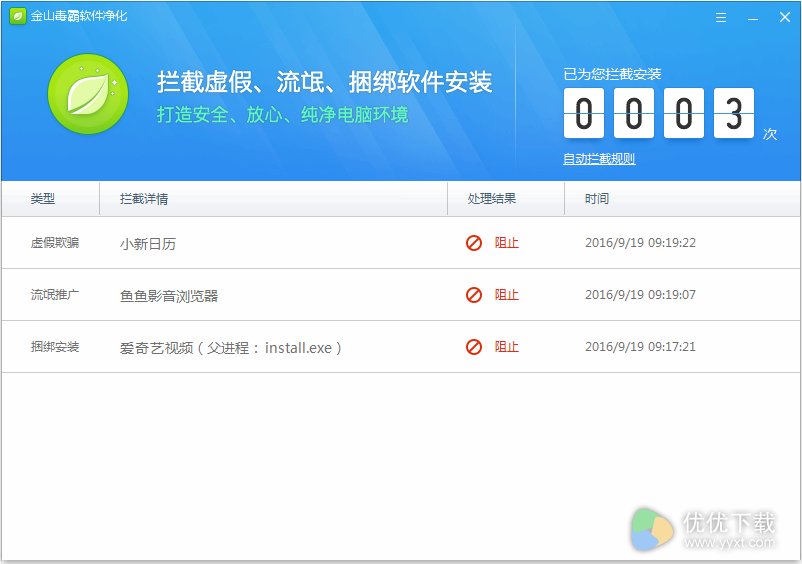The height and width of the screenshot is (564, 802).
Task: Open the 自动拦截规则 link
Action: [599, 159]
